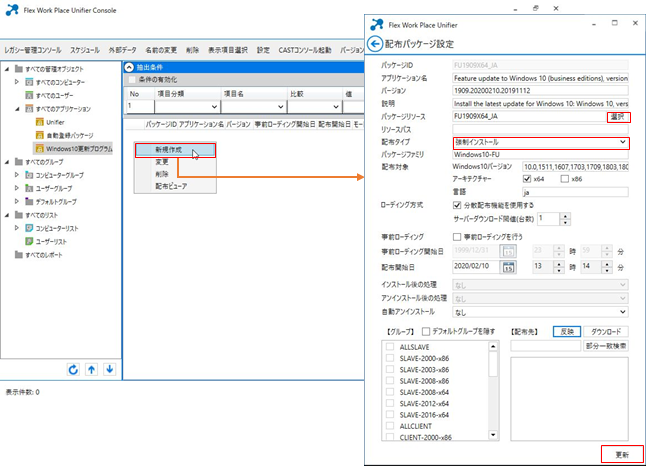Image resolution: width=646 pixels, height=466 pixels.
Task: Check デフォルトグループを隠す checkbox
Action: pyautogui.click(x=426, y=331)
